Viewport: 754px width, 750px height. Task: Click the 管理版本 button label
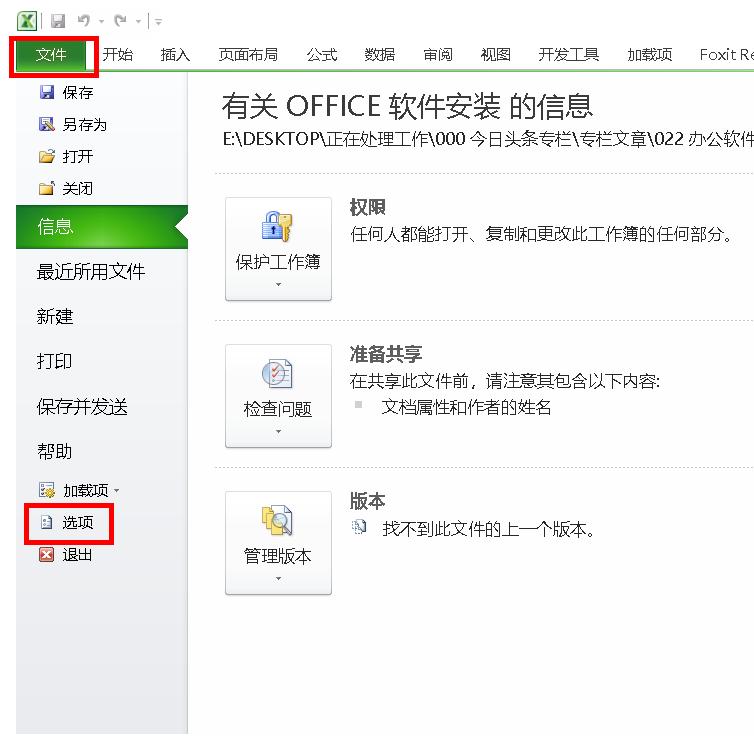point(278,556)
